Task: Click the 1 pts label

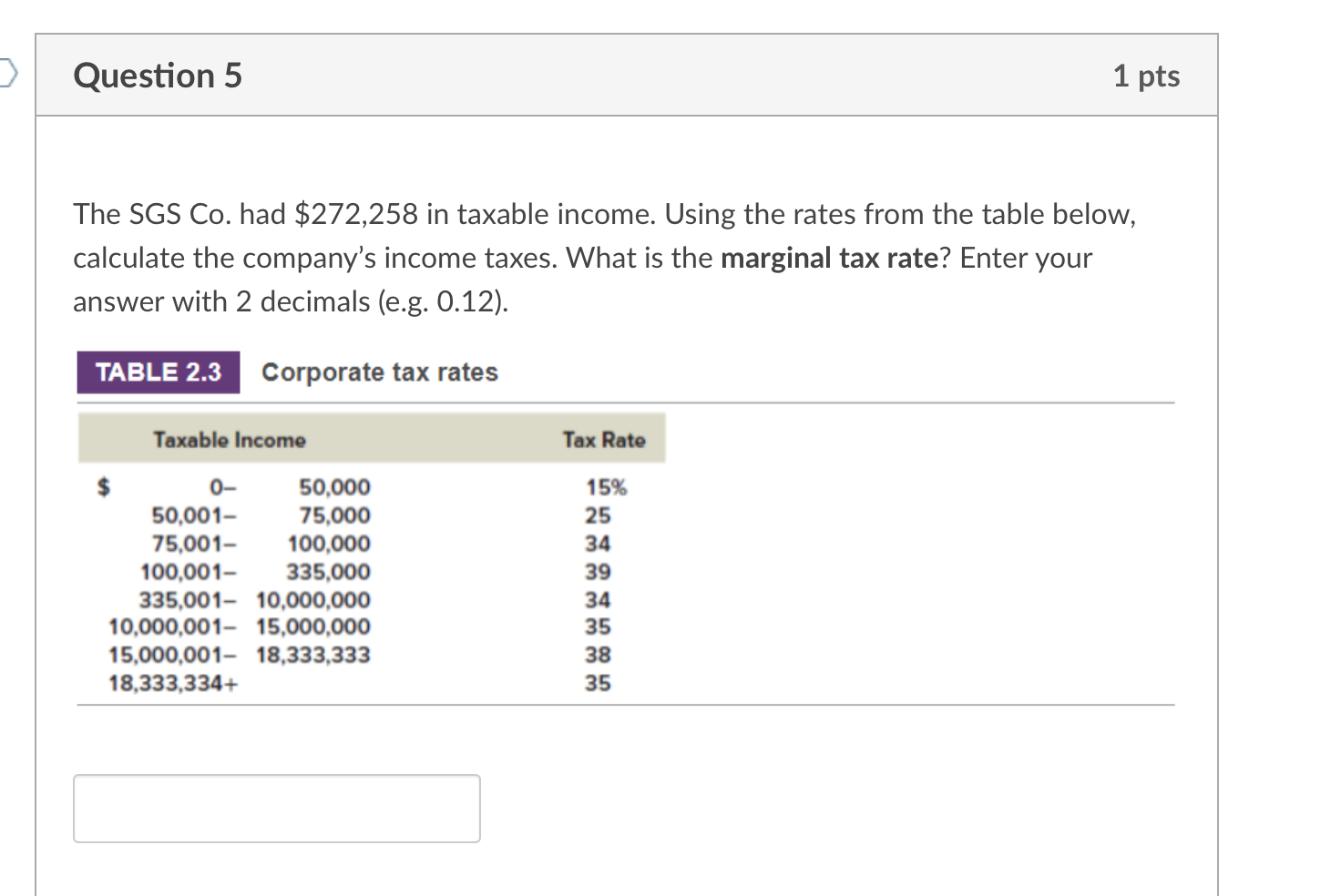Action: click(1146, 76)
